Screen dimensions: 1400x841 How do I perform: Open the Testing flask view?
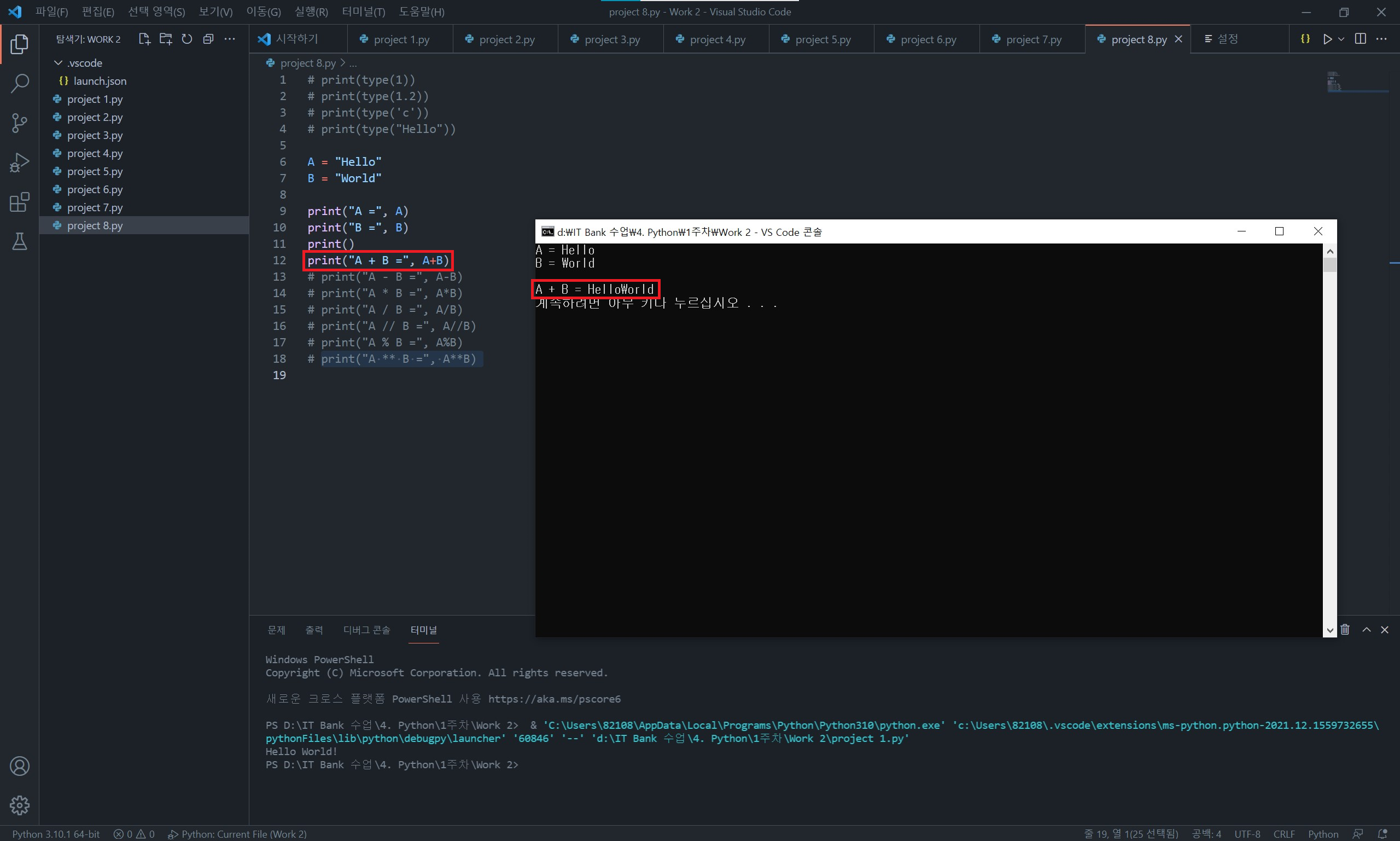click(19, 242)
